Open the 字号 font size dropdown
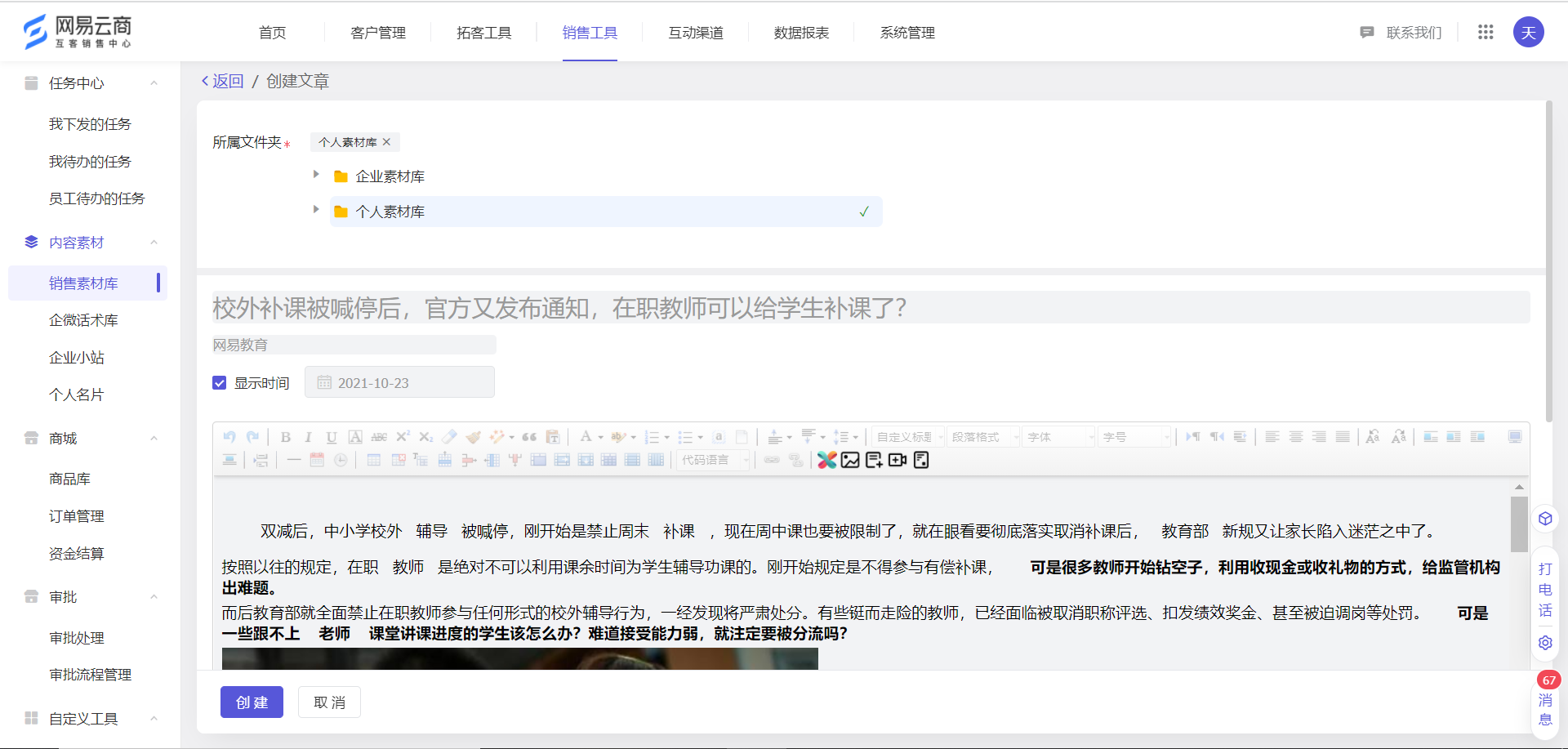 [1135, 437]
